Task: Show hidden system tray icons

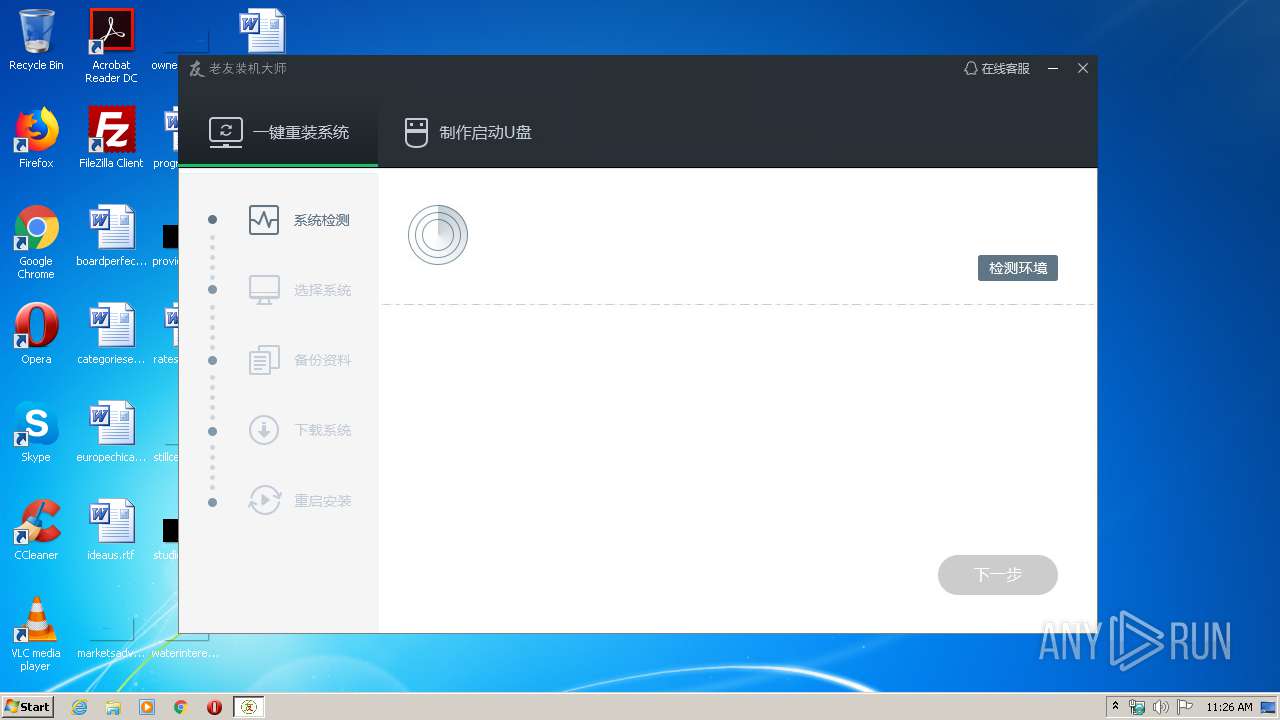Action: pos(1116,707)
